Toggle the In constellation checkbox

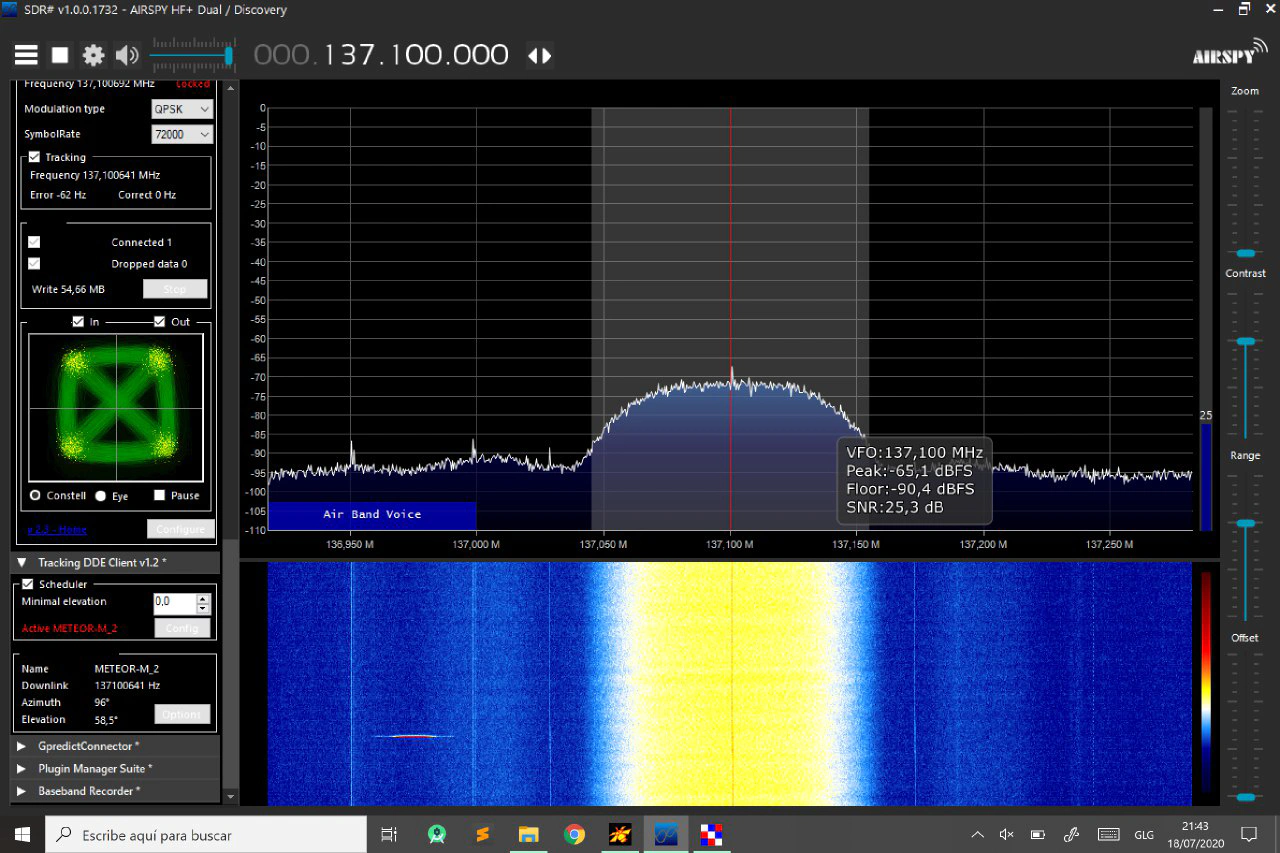click(x=78, y=322)
